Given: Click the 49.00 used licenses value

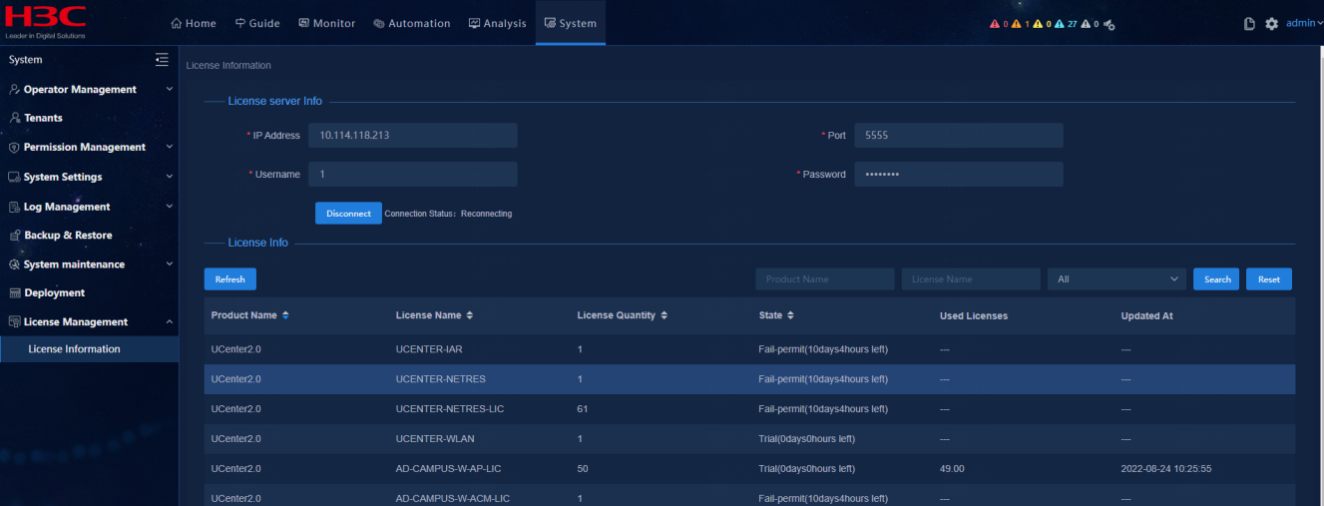Looking at the screenshot, I should pos(952,469).
